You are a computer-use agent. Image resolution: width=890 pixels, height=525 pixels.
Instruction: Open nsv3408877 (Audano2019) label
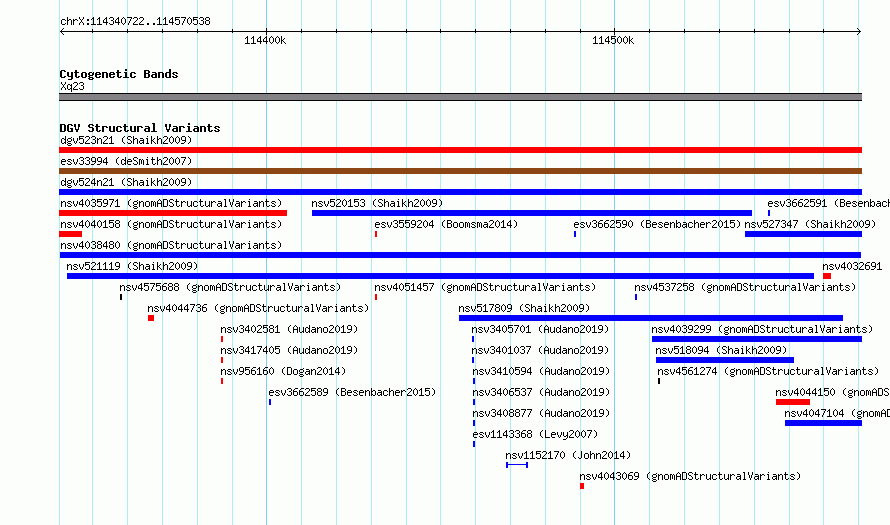(541, 413)
